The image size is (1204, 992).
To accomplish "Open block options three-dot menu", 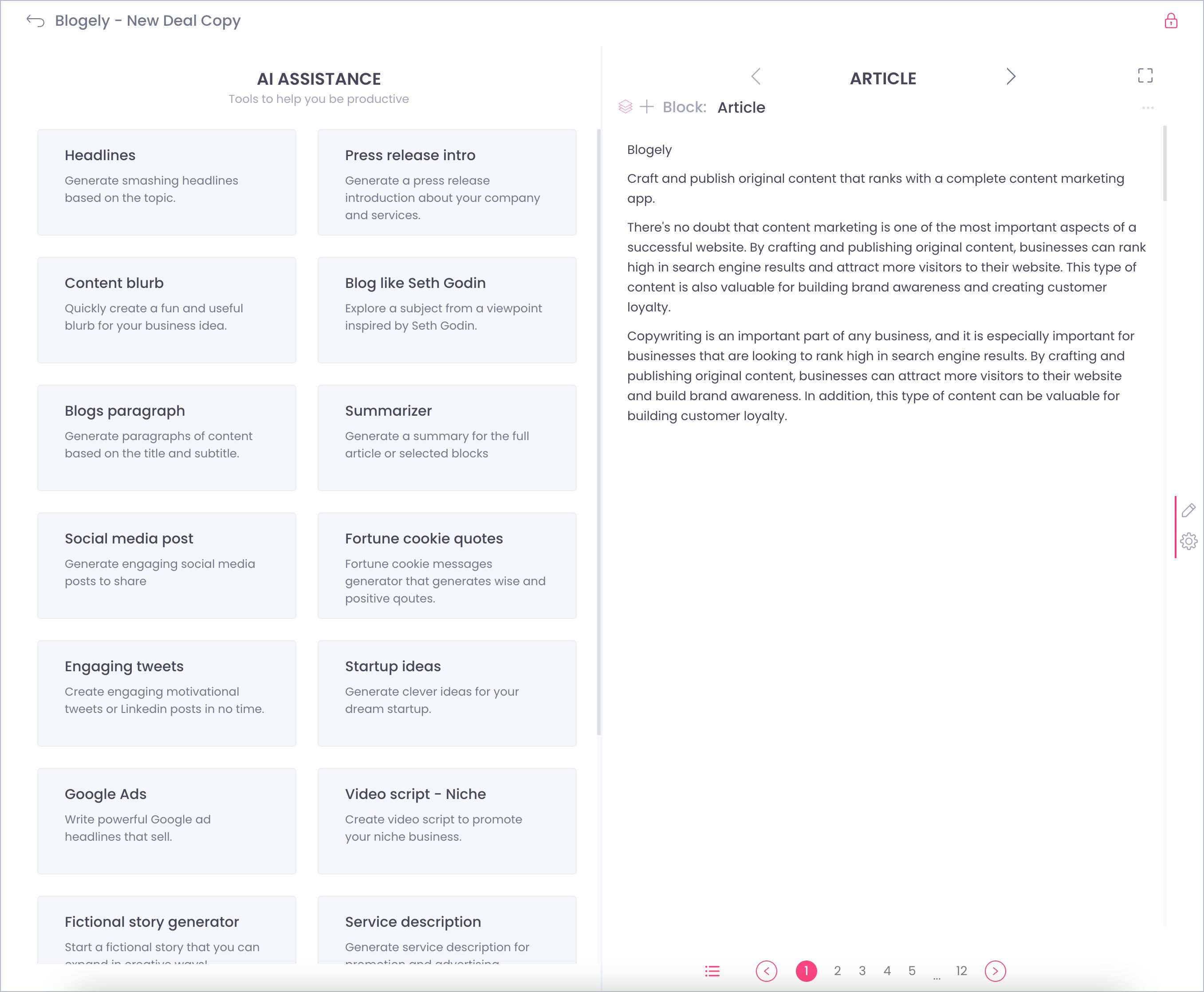I will pos(1148,107).
